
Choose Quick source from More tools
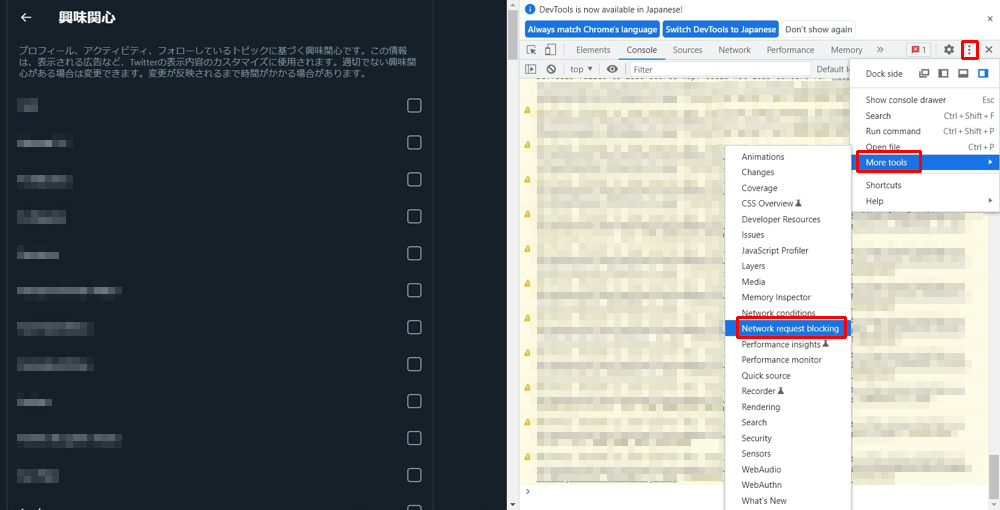pos(788,375)
